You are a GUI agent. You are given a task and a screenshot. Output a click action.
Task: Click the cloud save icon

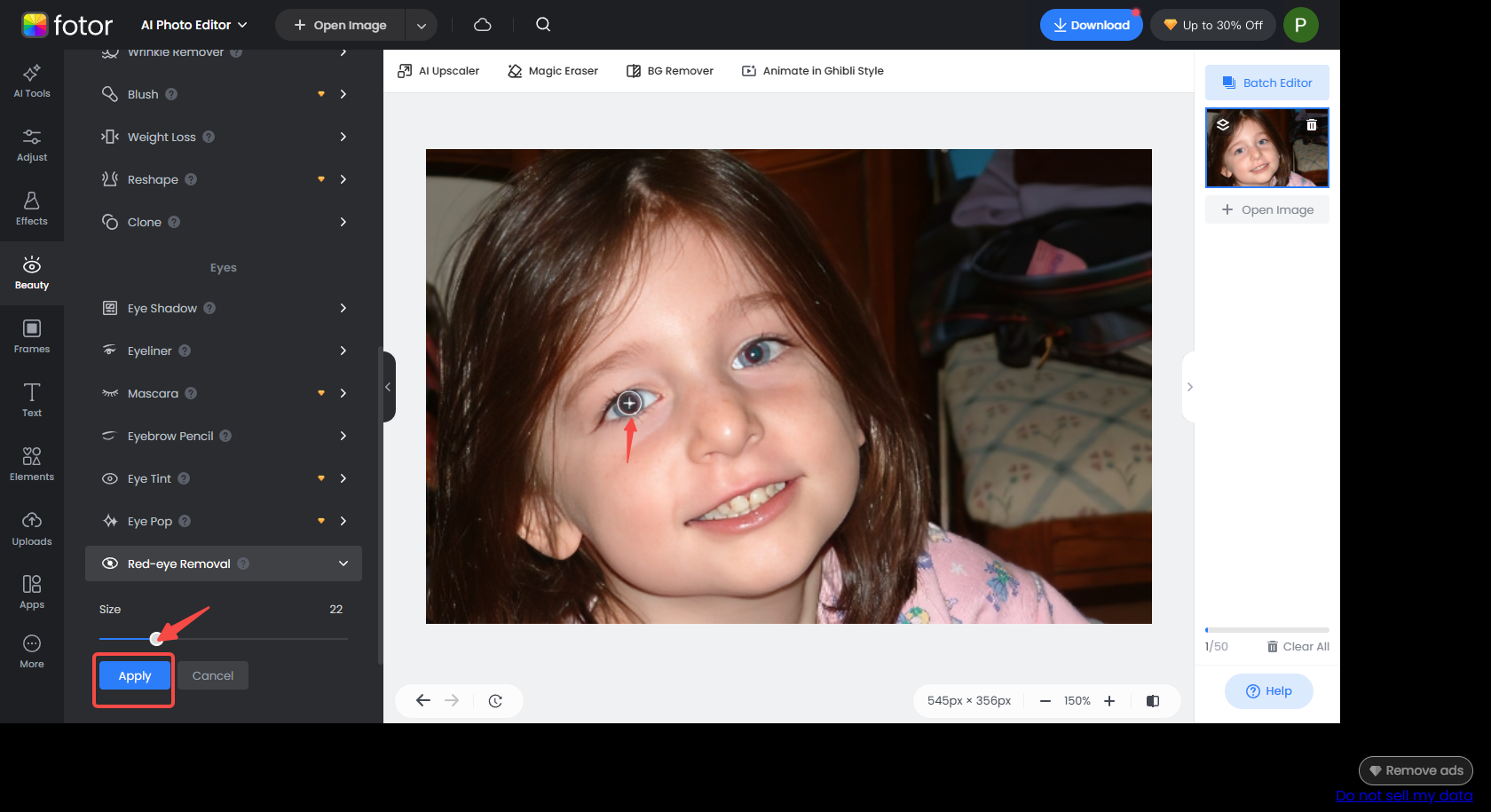tap(483, 25)
